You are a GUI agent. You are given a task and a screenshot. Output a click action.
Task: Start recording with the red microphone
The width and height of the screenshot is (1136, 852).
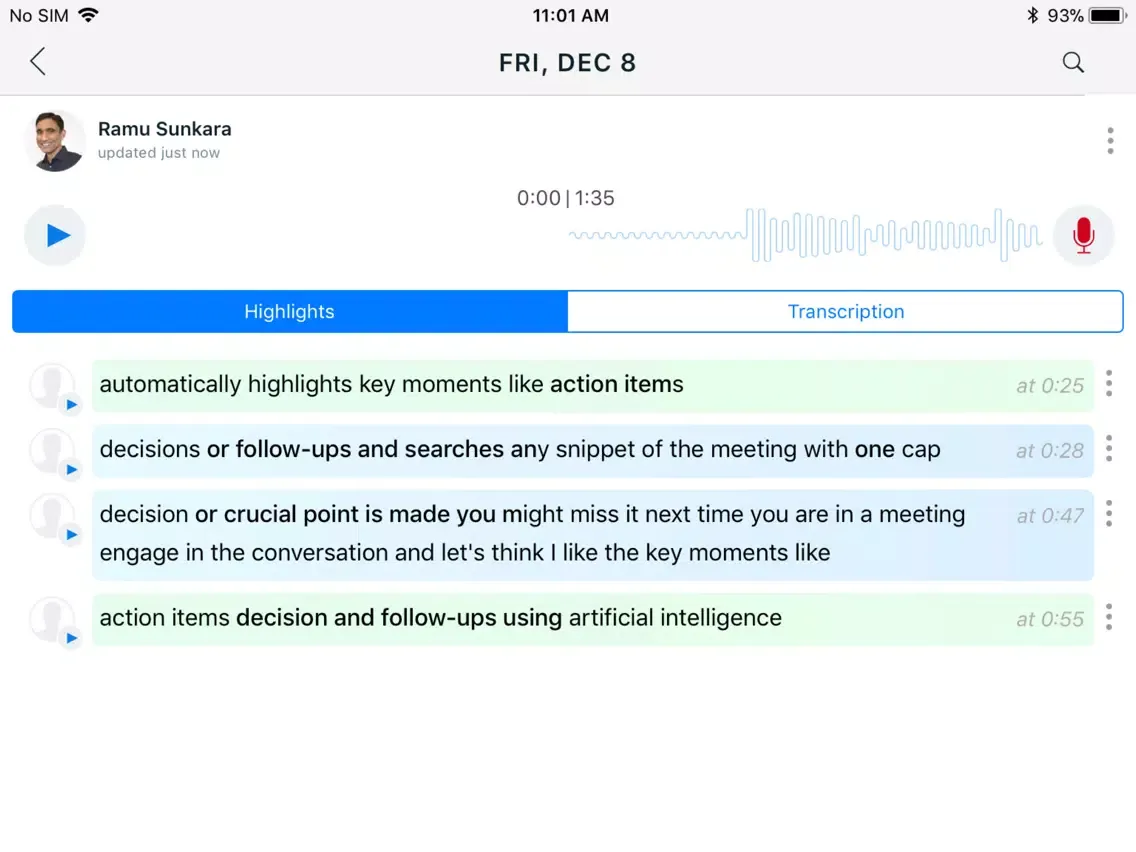coord(1083,235)
